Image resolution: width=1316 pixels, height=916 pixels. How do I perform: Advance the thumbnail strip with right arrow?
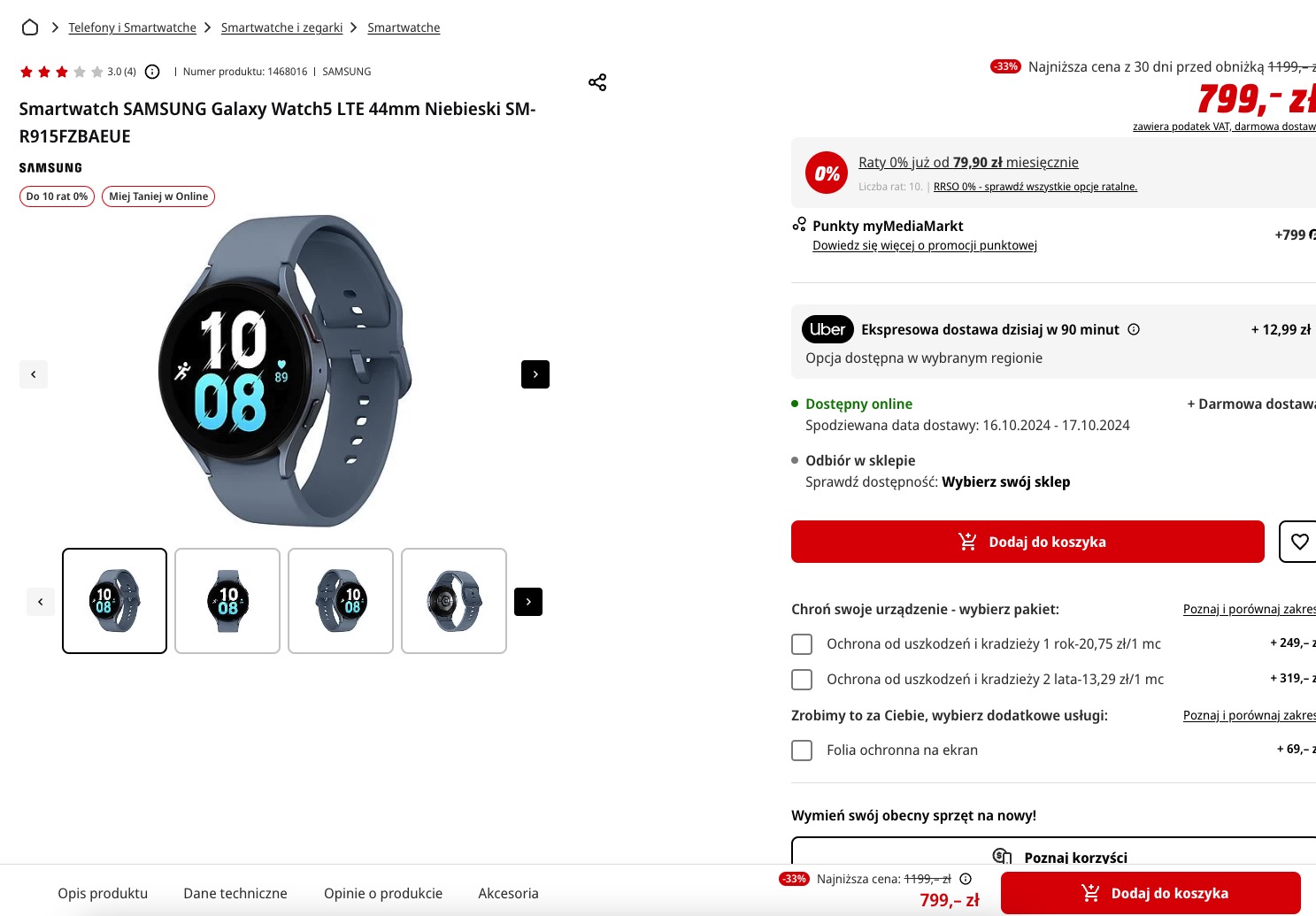528,602
